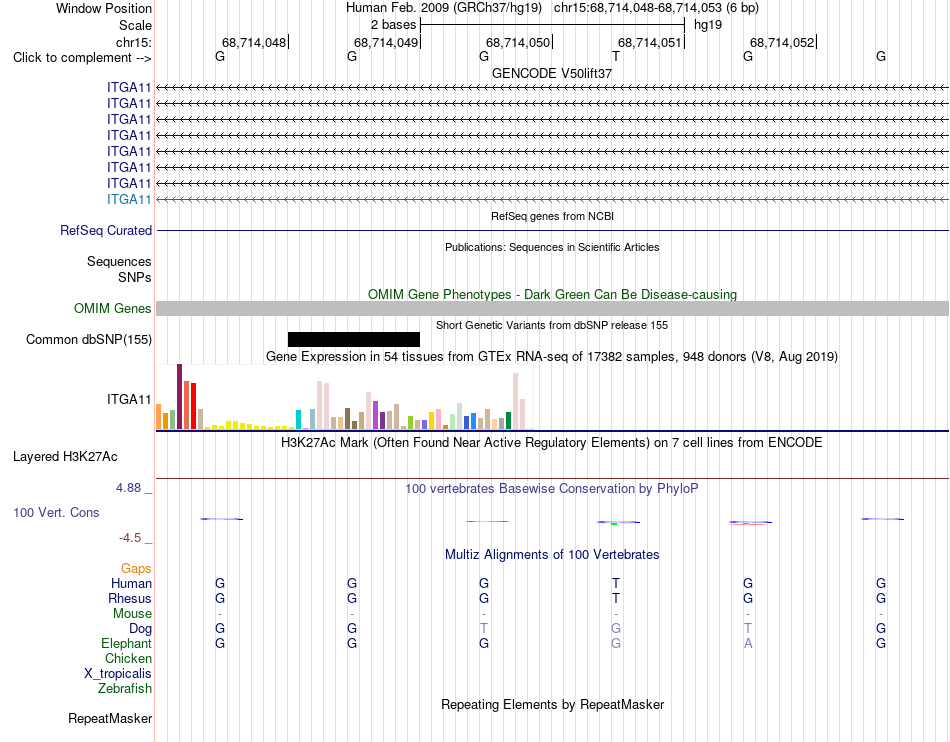The height and width of the screenshot is (742, 950).
Task: Click the PhyloP marker with green tick
Action: (618, 522)
